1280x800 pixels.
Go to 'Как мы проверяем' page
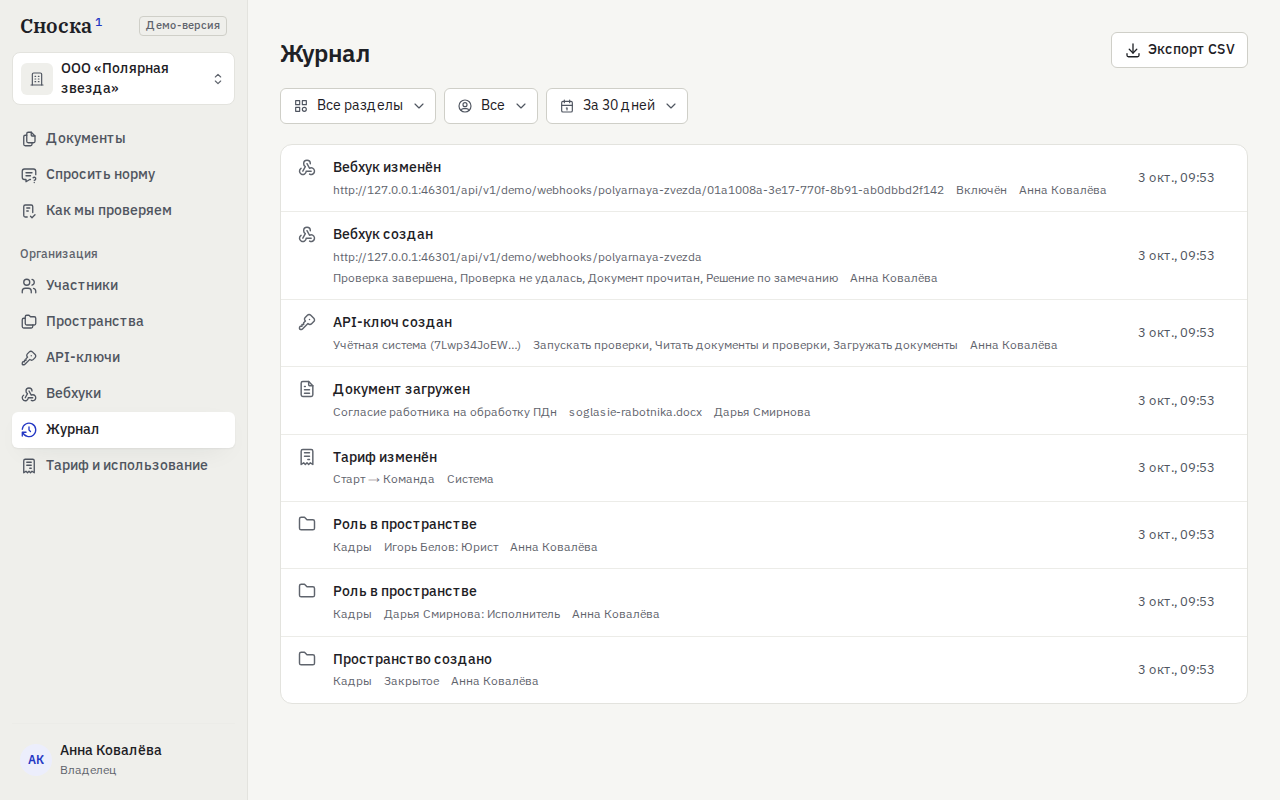point(123,211)
